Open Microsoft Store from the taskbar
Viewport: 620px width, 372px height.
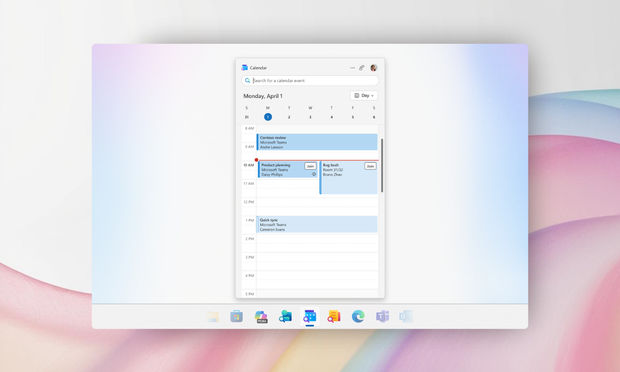pos(236,317)
